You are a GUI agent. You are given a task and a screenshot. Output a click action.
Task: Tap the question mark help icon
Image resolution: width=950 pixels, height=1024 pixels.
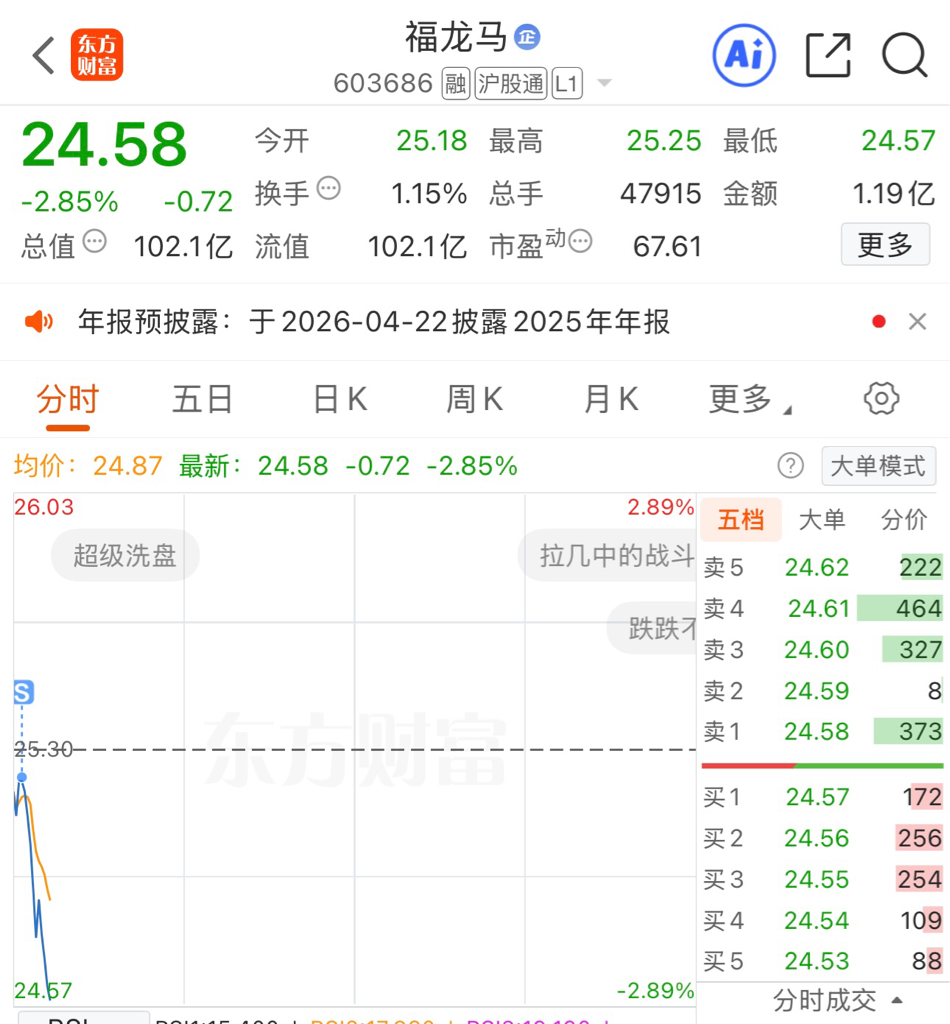click(x=791, y=466)
